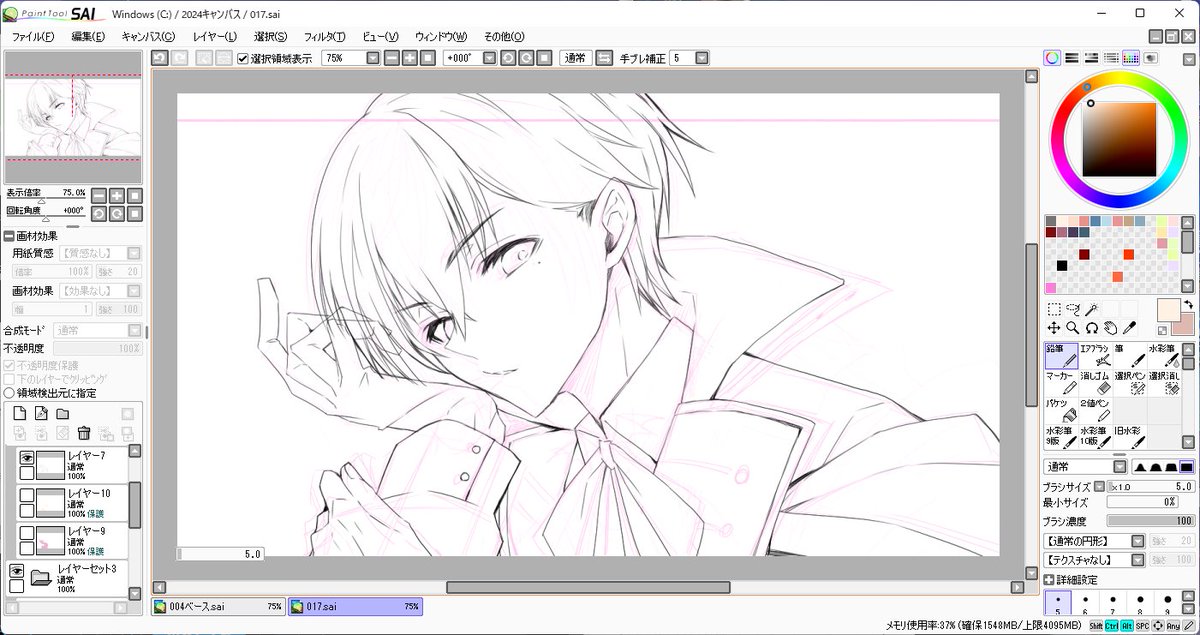The width and height of the screenshot is (1200, 635).
Task: Click the undo arrow in toolbar
Action: click(159, 58)
